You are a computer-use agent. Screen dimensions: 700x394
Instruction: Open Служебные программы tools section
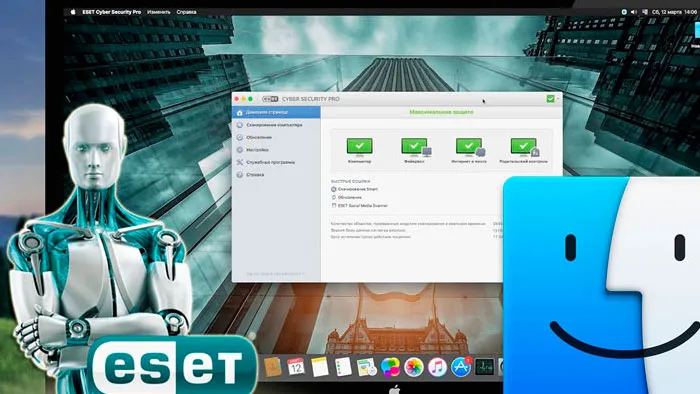276,162
